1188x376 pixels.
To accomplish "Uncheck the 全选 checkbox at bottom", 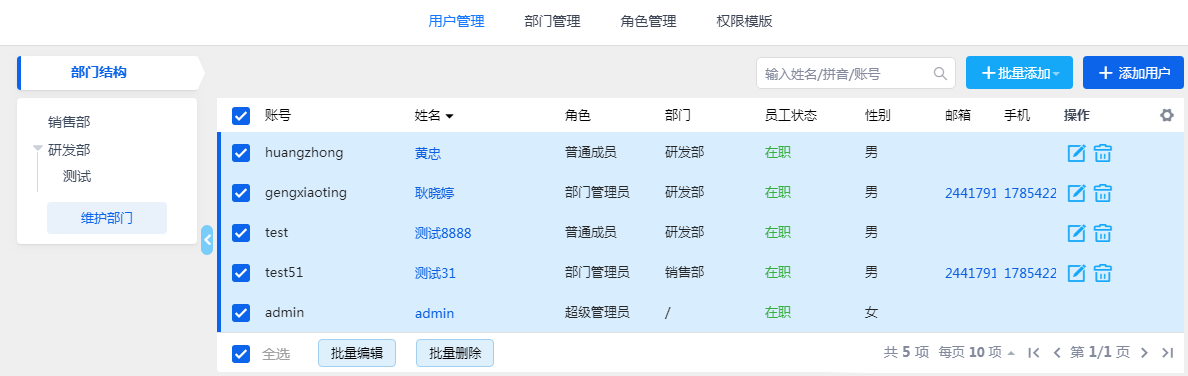I will pyautogui.click(x=241, y=353).
